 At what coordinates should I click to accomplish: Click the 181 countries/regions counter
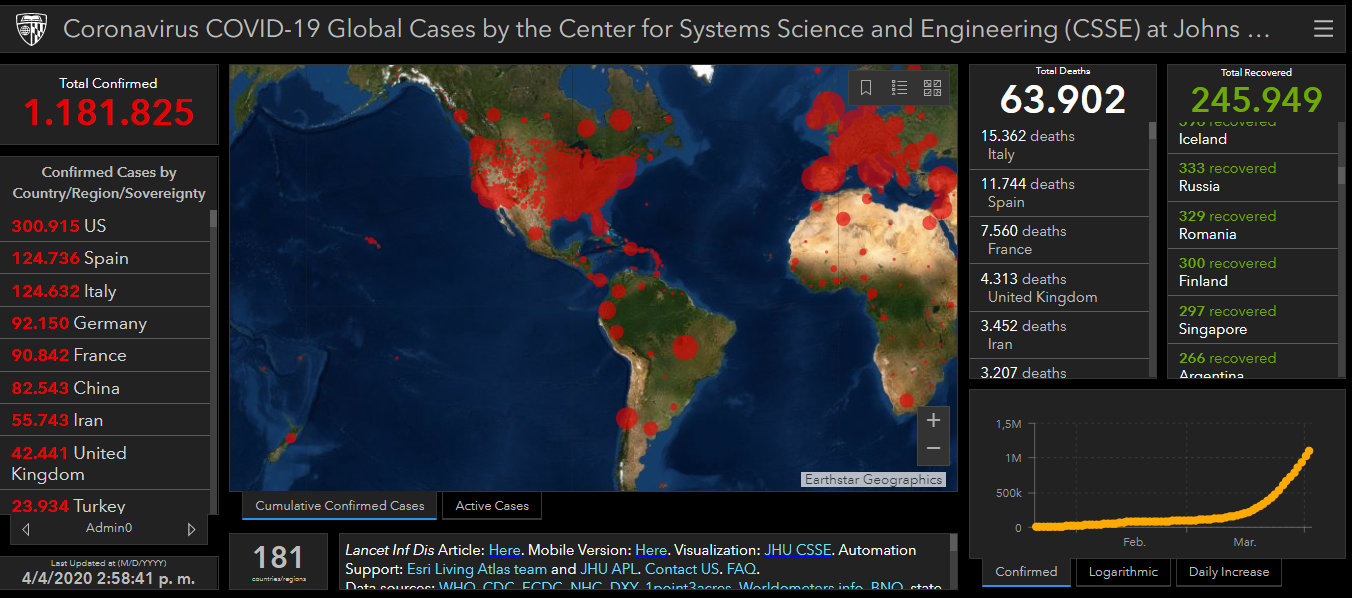pyautogui.click(x=279, y=561)
